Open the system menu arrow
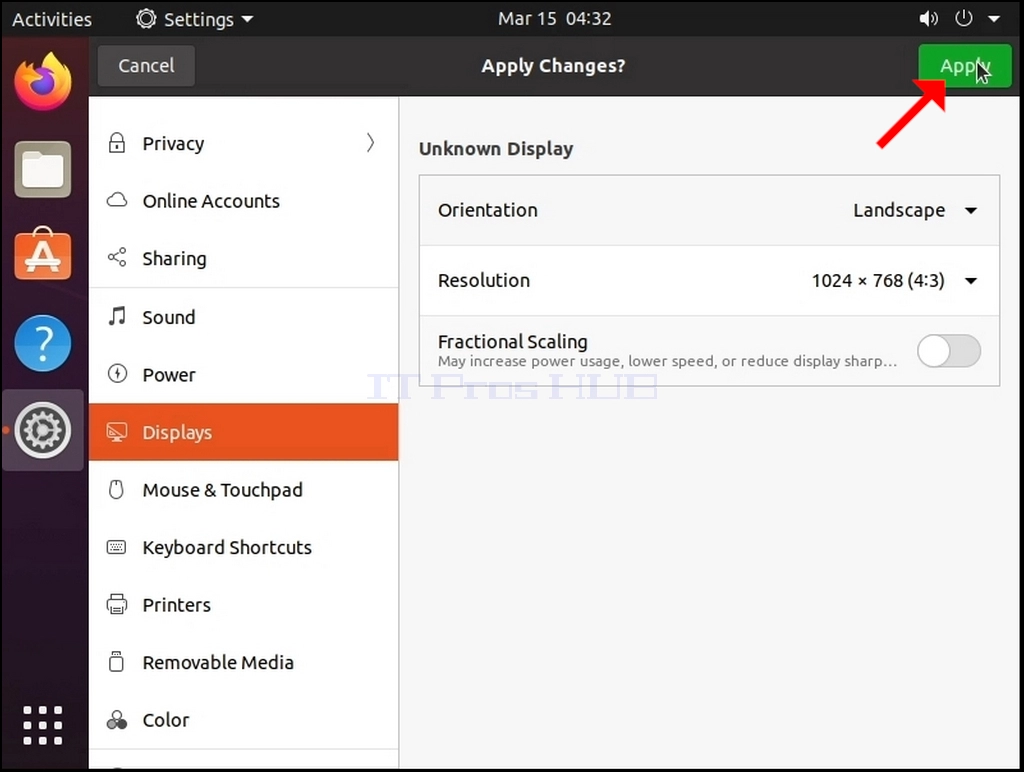The width and height of the screenshot is (1024, 772). (994, 19)
